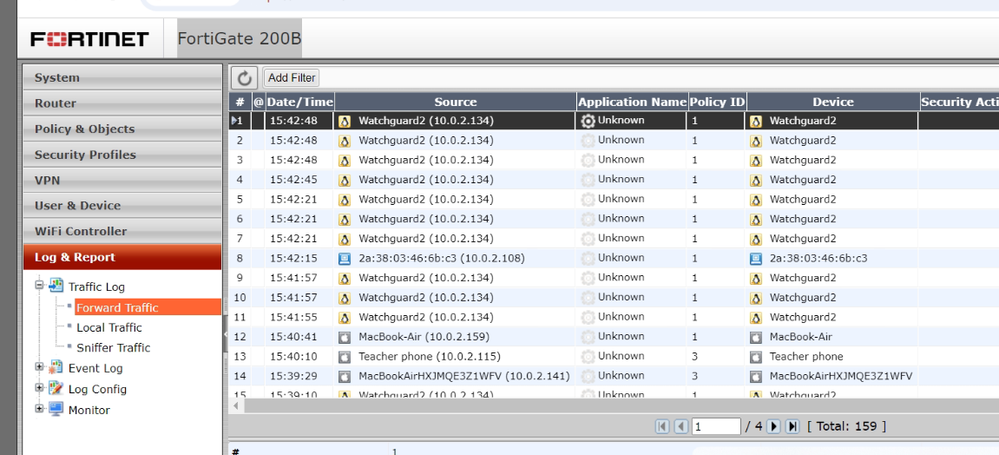This screenshot has height=455, width=999.
Task: Click the Traffic Log icon
Action: tap(57, 285)
